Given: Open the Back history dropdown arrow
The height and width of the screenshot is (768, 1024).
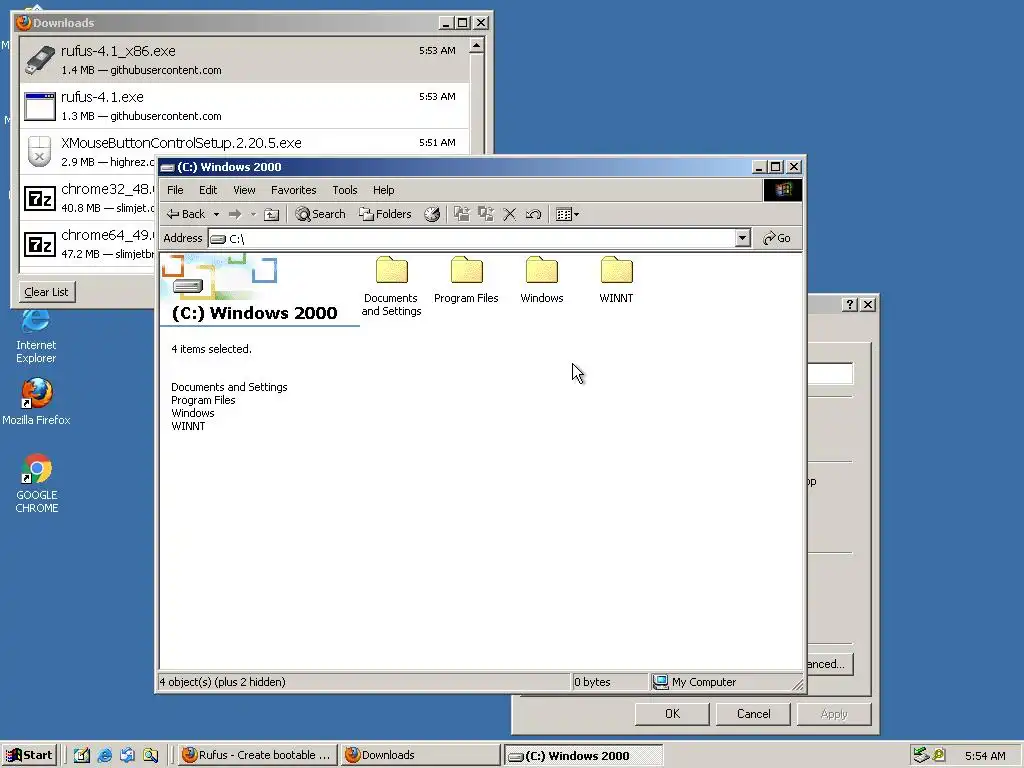Looking at the screenshot, I should 216,214.
